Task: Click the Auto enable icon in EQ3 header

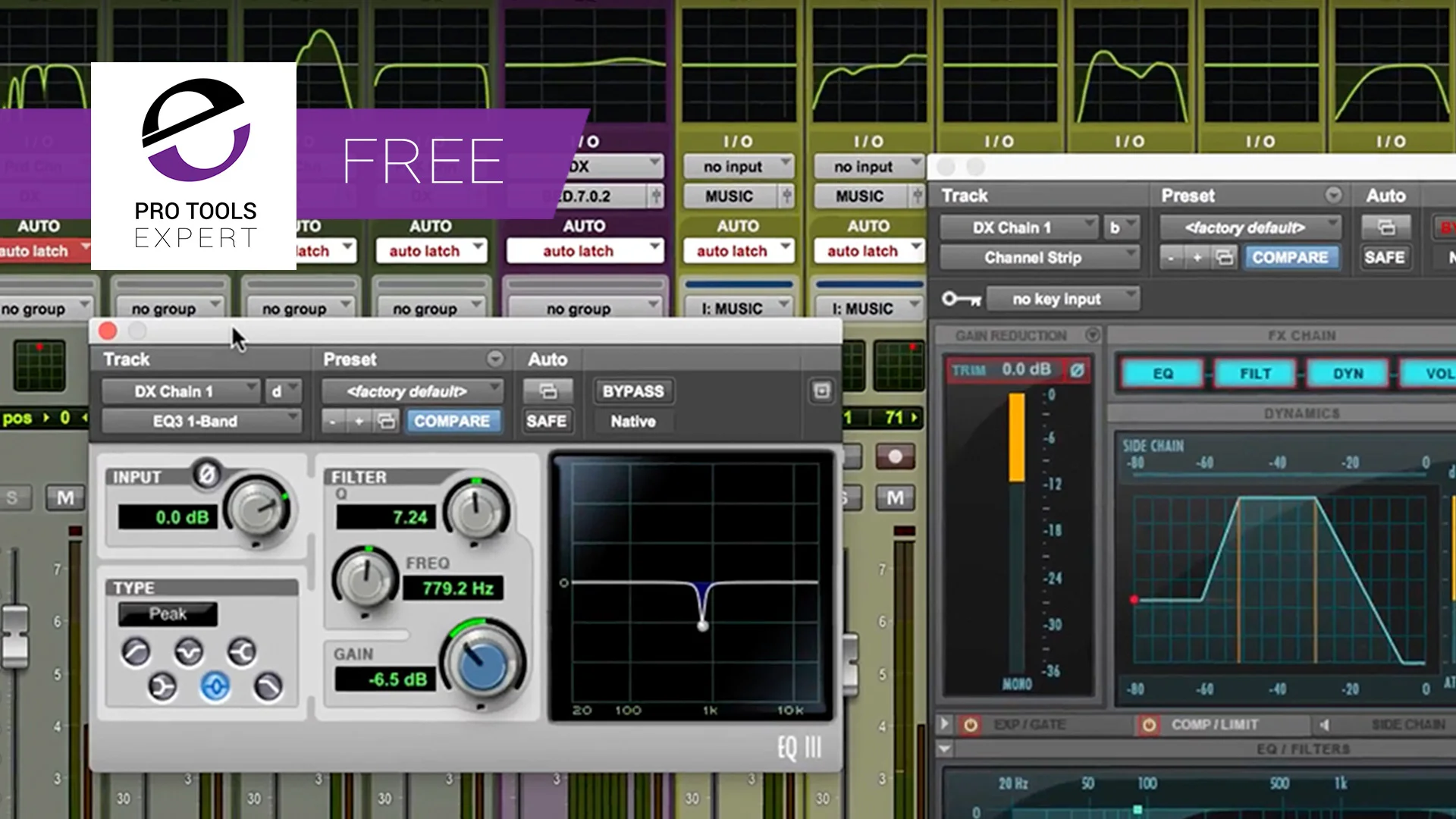Action: point(548,391)
